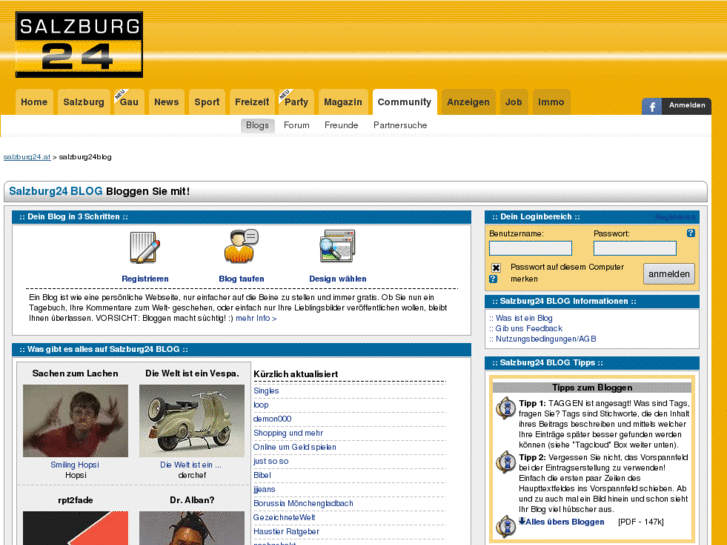Image resolution: width=727 pixels, height=545 pixels.
Task: Open the 'loop' blog link
Action: point(261,405)
